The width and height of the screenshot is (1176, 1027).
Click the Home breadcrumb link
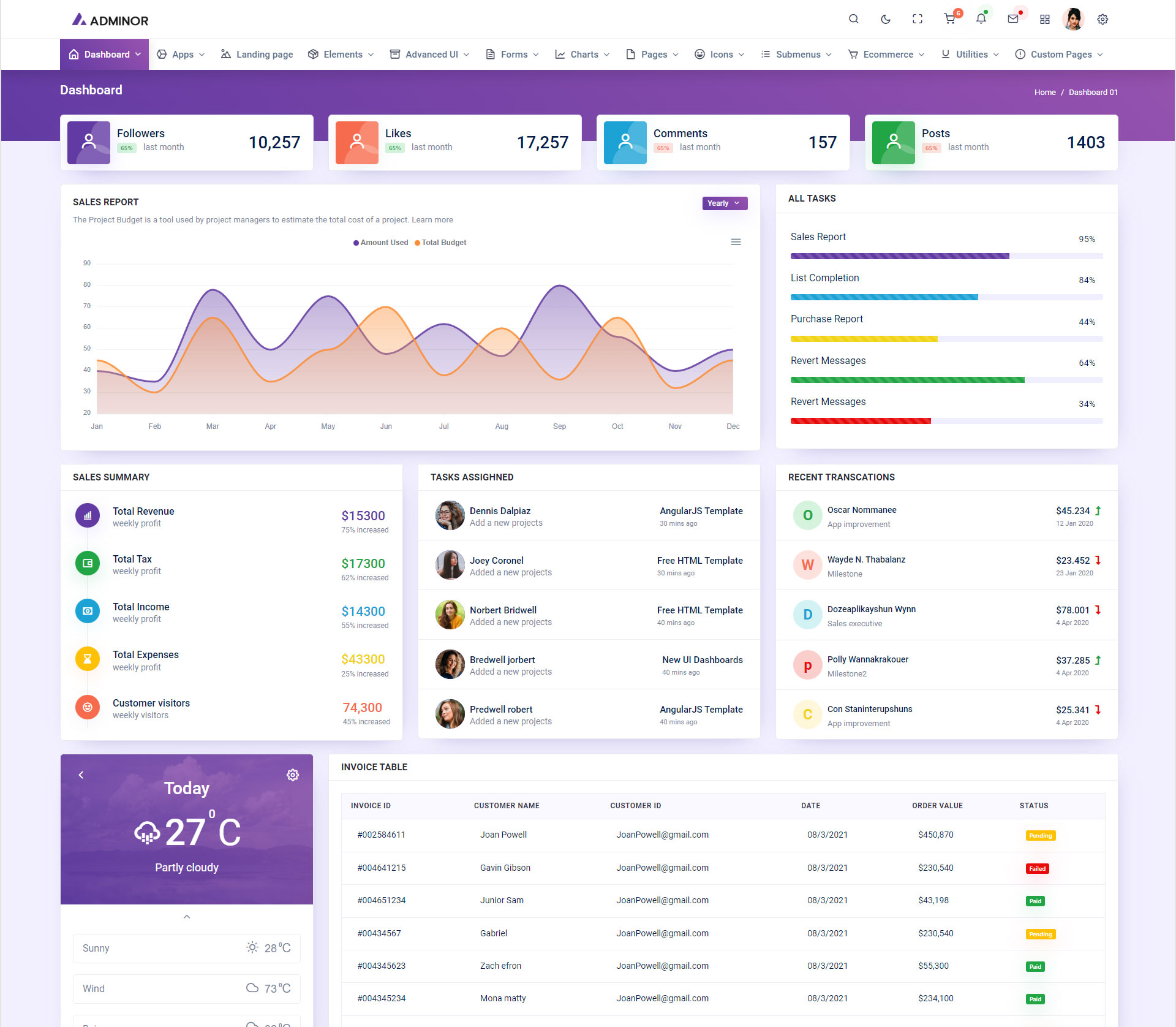(1044, 92)
